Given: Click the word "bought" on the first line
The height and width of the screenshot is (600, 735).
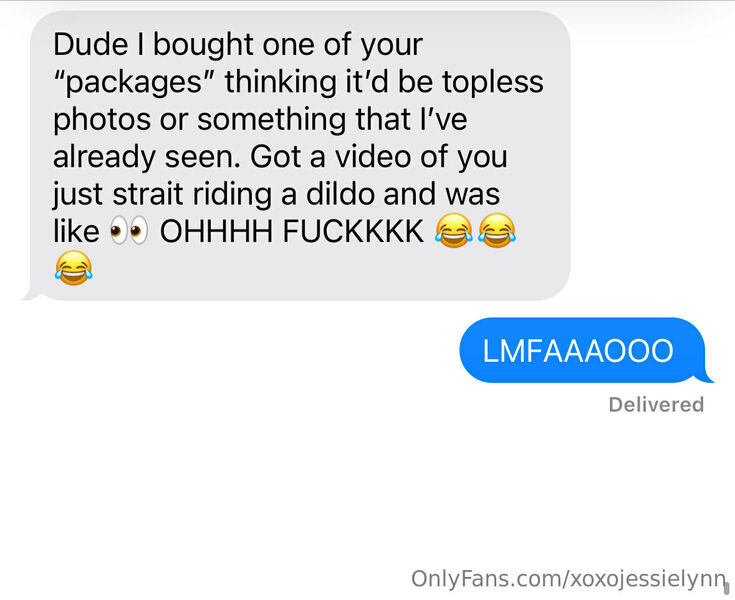Looking at the screenshot, I should (x=203, y=45).
